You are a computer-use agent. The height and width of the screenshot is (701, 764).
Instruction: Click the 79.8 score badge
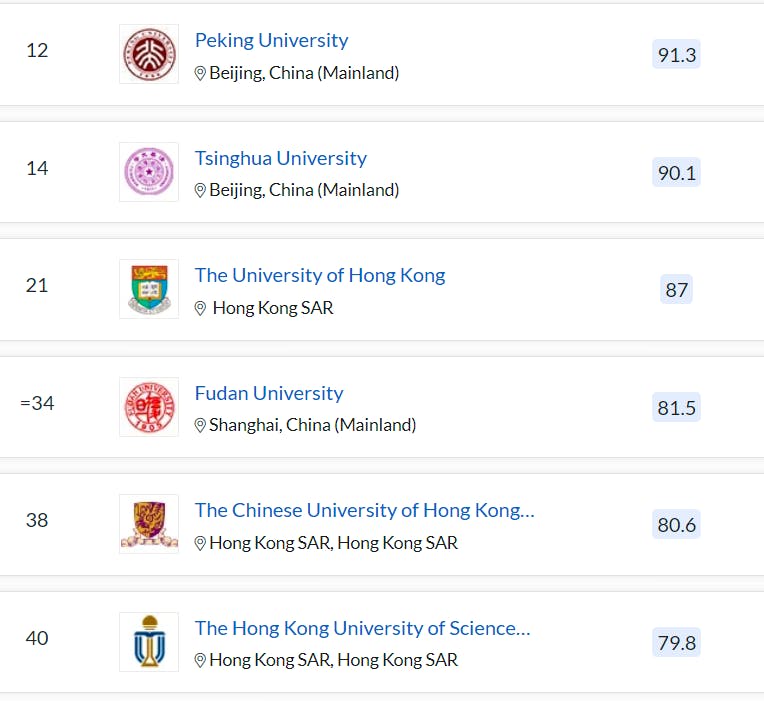click(x=676, y=643)
